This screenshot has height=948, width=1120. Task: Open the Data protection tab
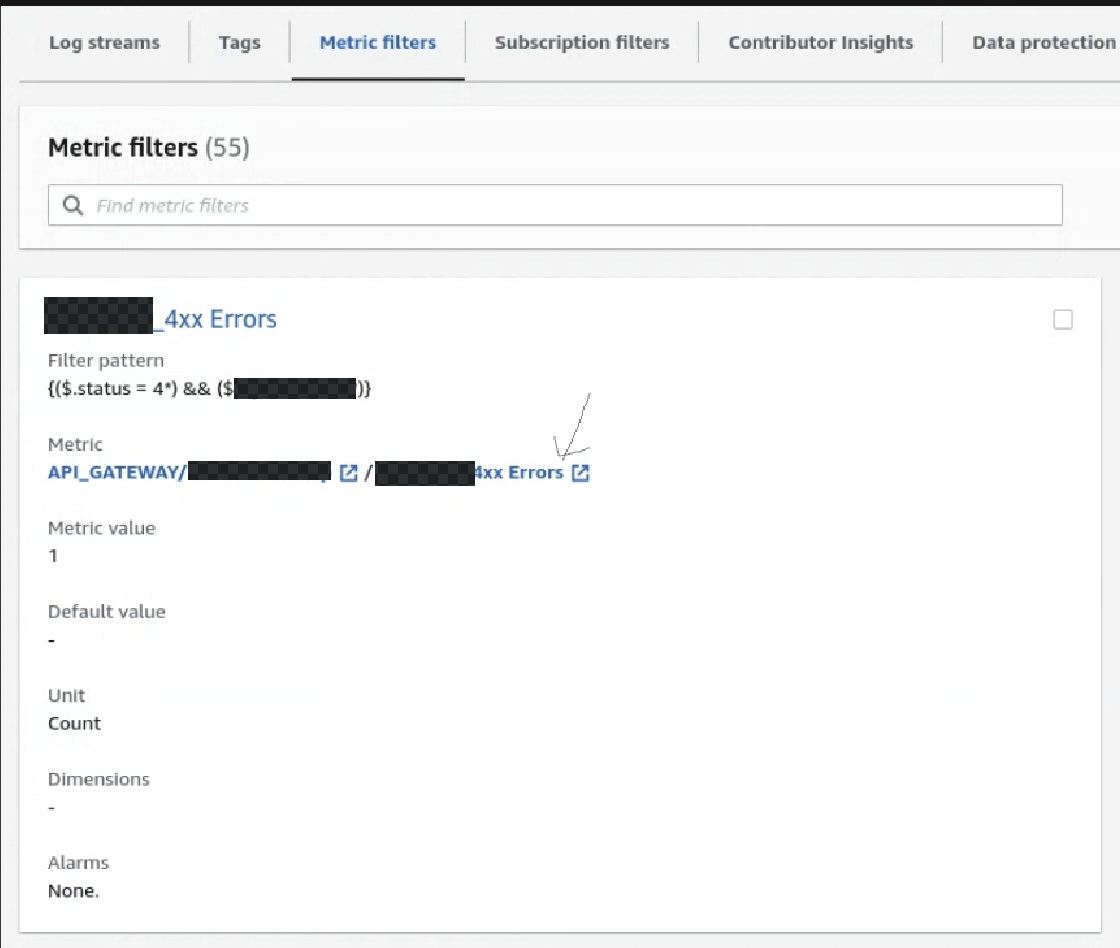(1043, 42)
